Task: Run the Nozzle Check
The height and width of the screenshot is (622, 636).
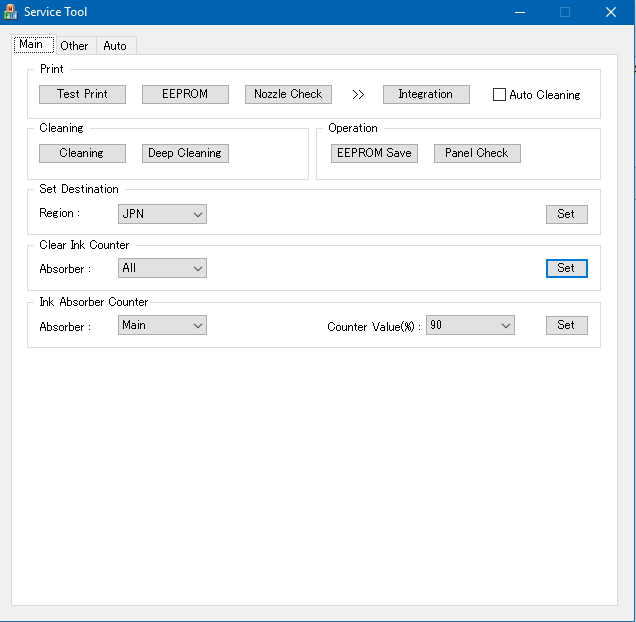Action: click(x=288, y=94)
